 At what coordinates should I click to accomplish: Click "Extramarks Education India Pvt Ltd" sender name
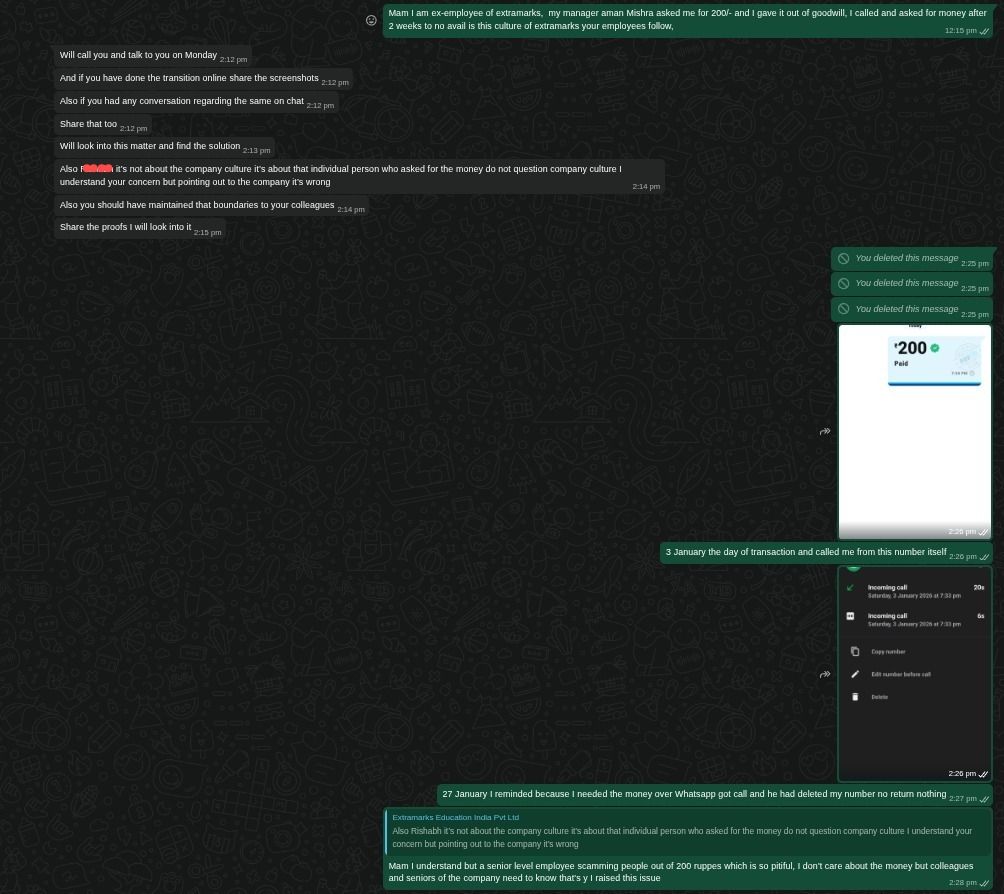[x=455, y=817]
